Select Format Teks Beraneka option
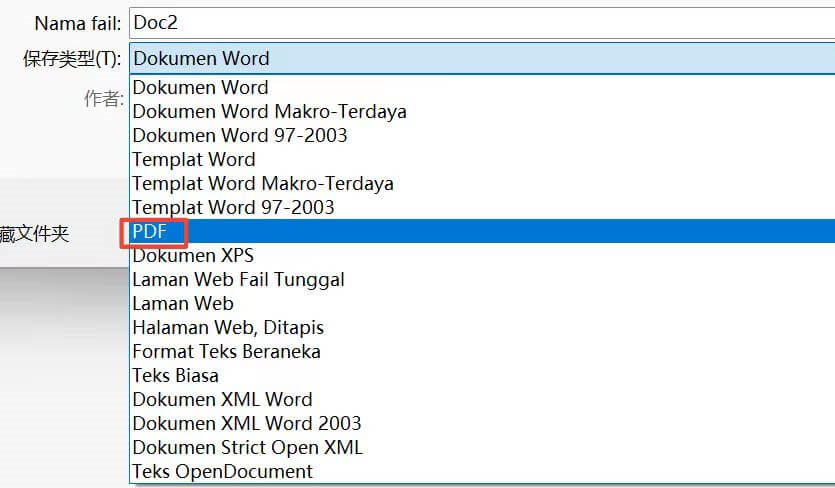This screenshot has height=488, width=835. tap(226, 351)
